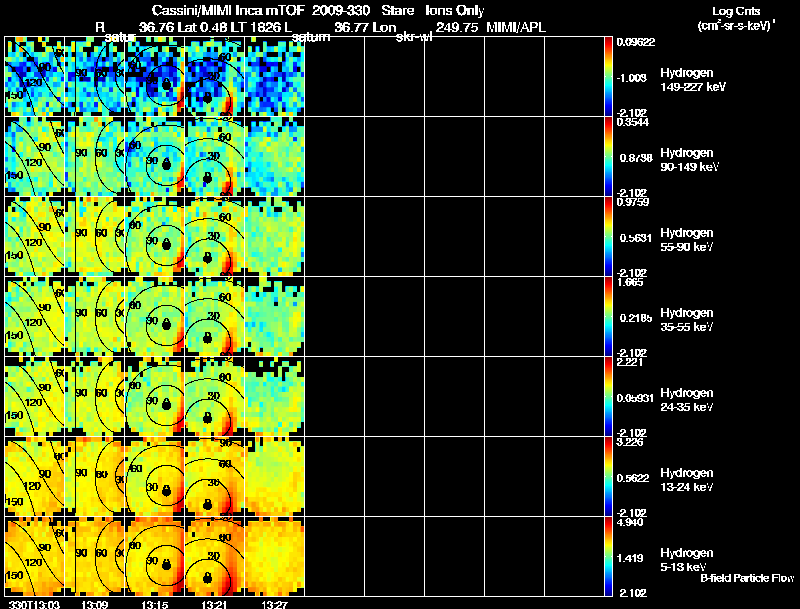Open the 13:27 image in 24-35 keV row
The width and height of the screenshot is (800, 609).
point(275,397)
